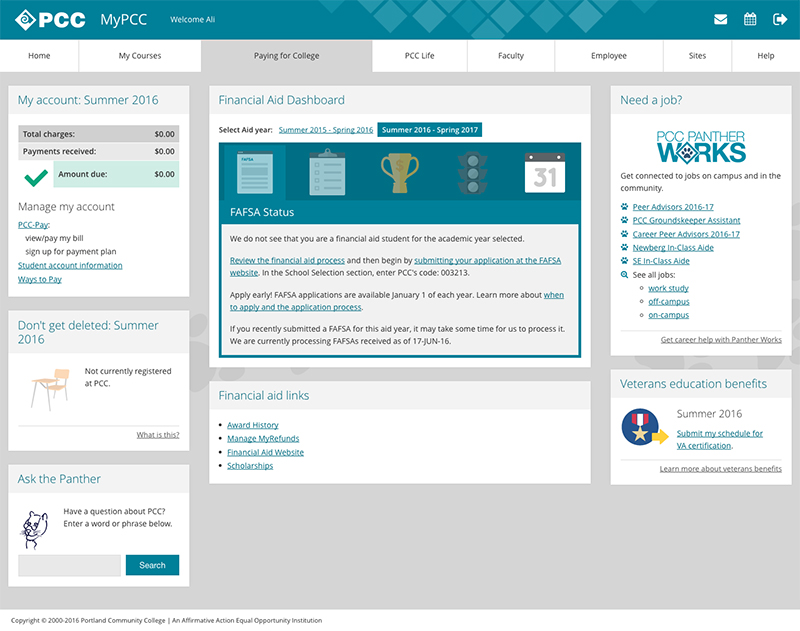Open Student account information link
The width and height of the screenshot is (800, 631).
pos(70,265)
